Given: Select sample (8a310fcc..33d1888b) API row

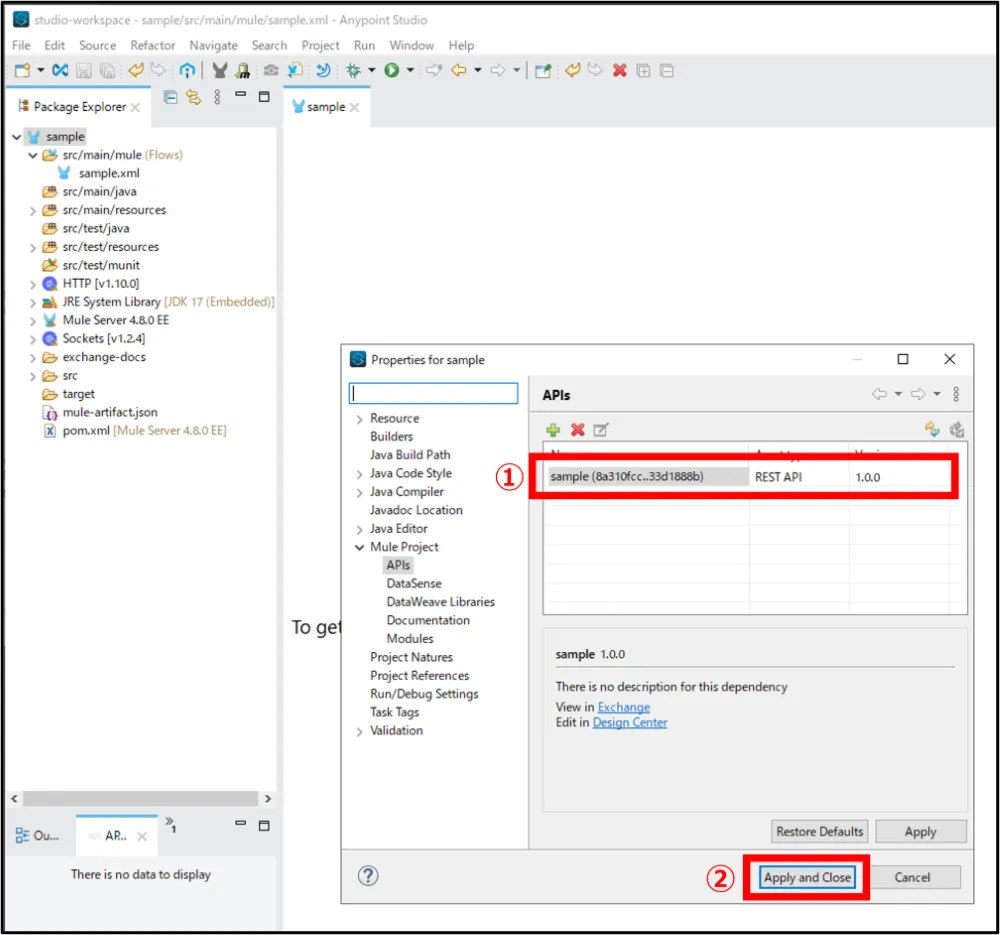Looking at the screenshot, I should click(746, 477).
